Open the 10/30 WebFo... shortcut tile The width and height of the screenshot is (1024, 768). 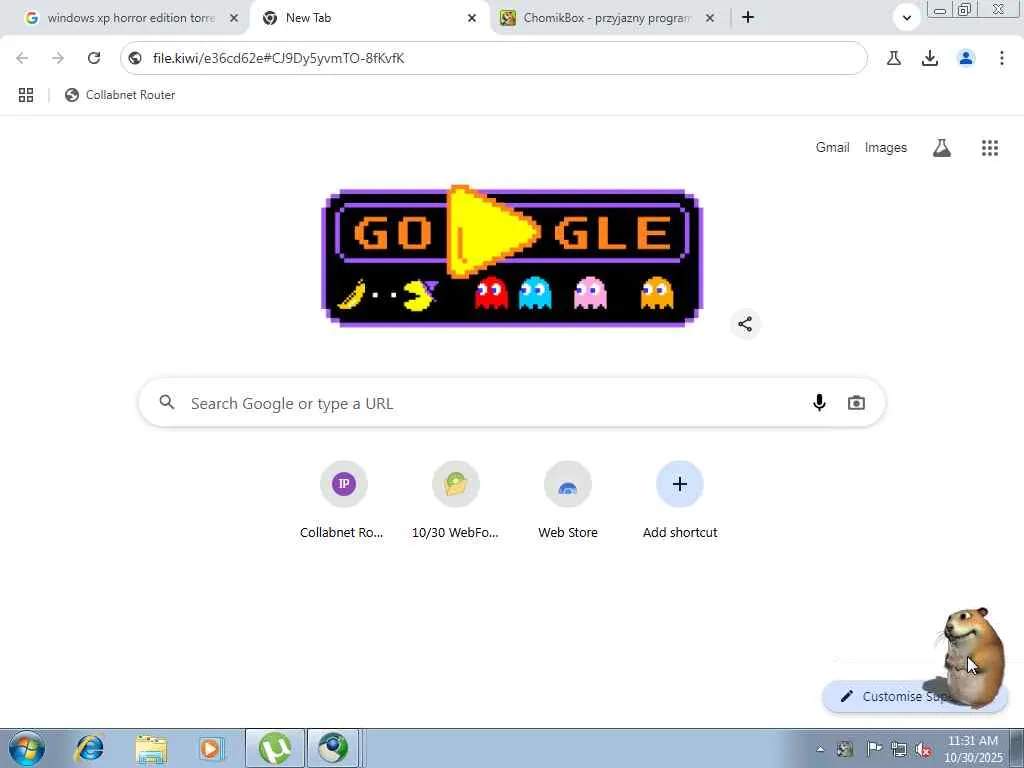coord(455,500)
